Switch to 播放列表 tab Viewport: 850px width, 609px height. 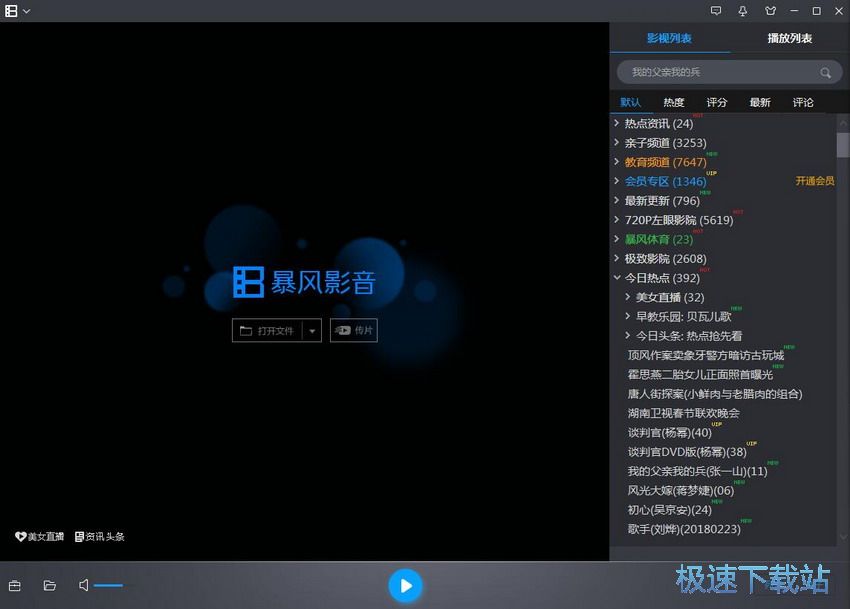[x=790, y=38]
